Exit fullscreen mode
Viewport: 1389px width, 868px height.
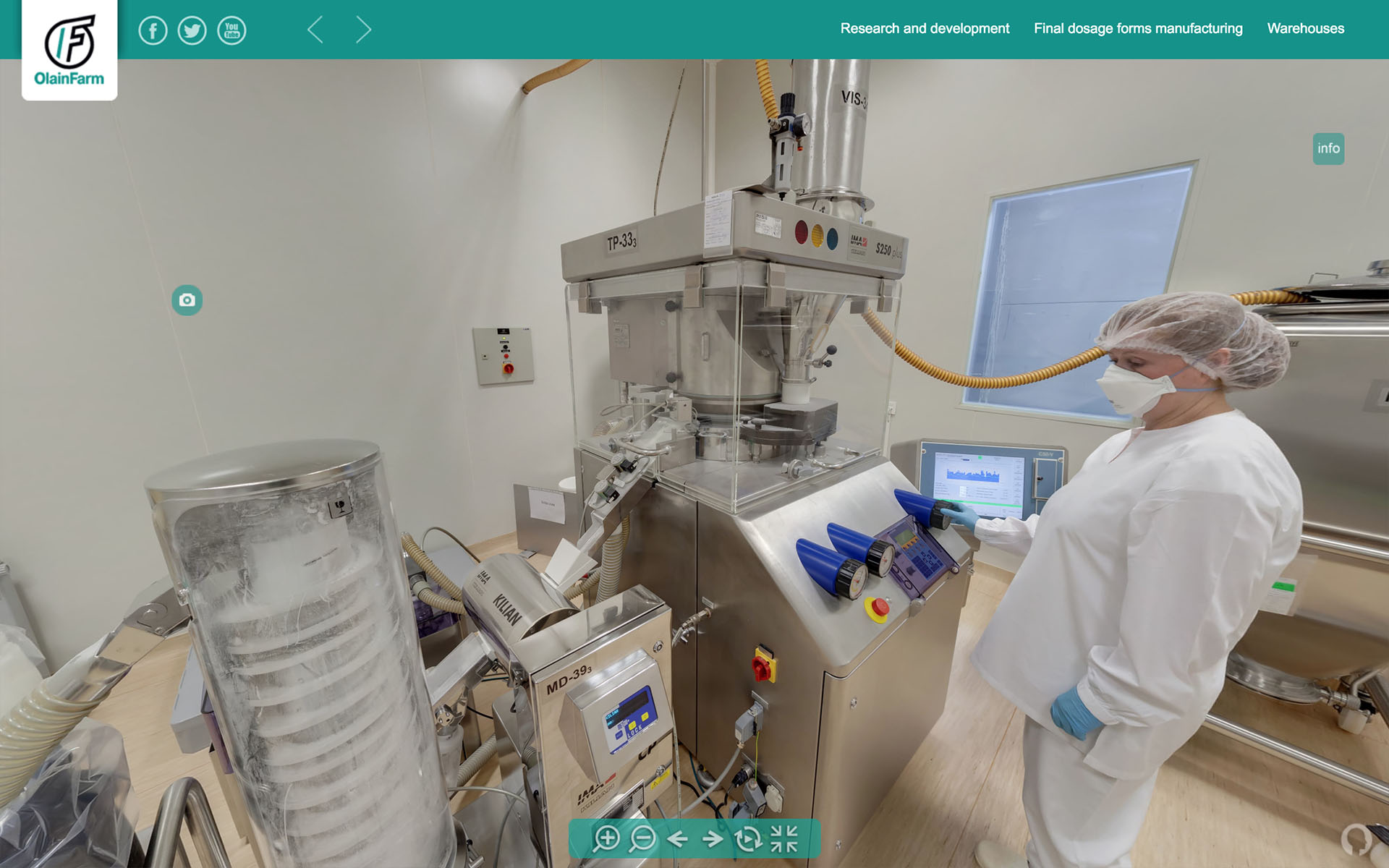[x=784, y=839]
